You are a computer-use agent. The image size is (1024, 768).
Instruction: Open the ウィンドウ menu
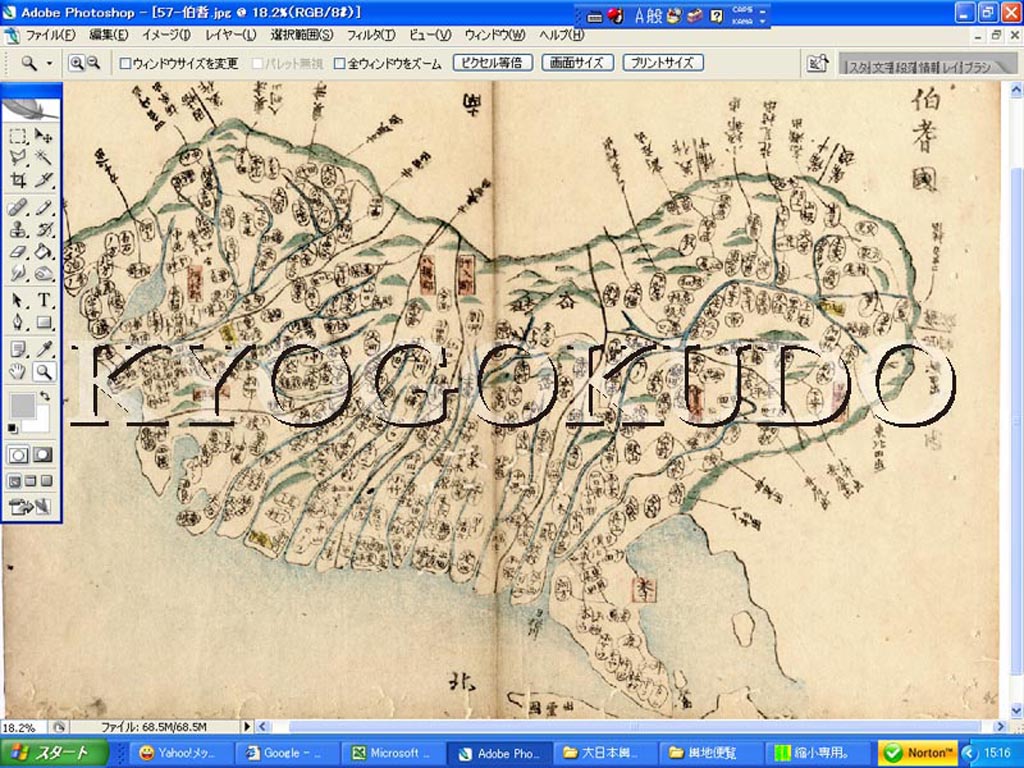(x=494, y=35)
